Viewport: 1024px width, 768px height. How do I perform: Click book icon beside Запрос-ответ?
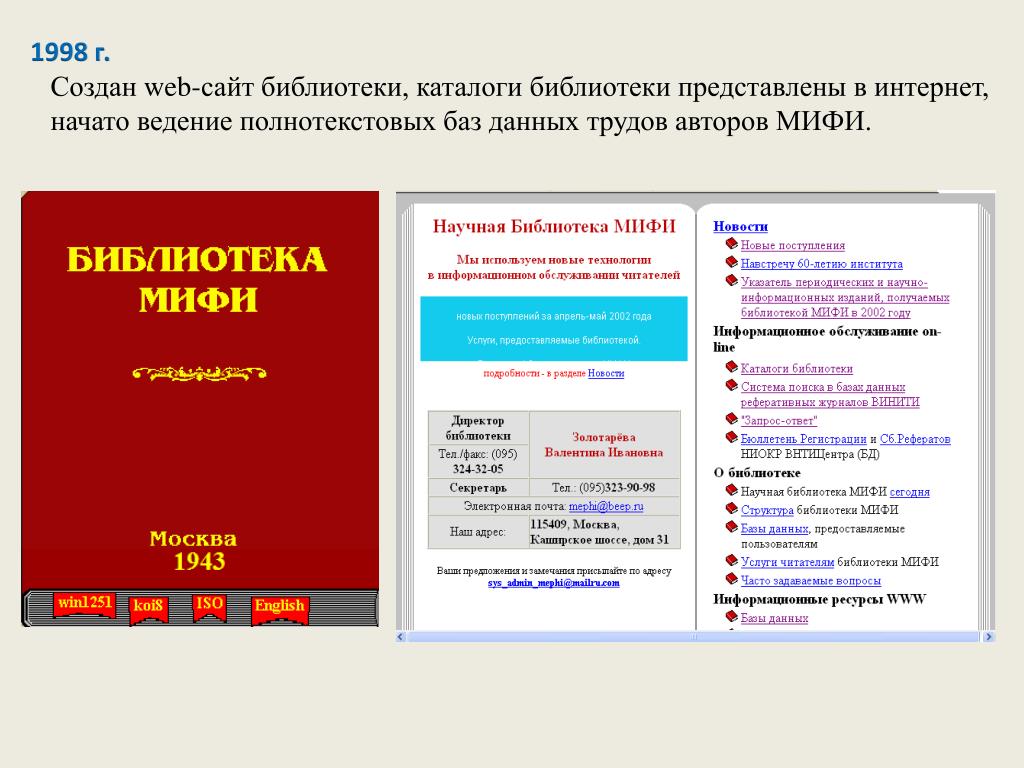click(731, 419)
